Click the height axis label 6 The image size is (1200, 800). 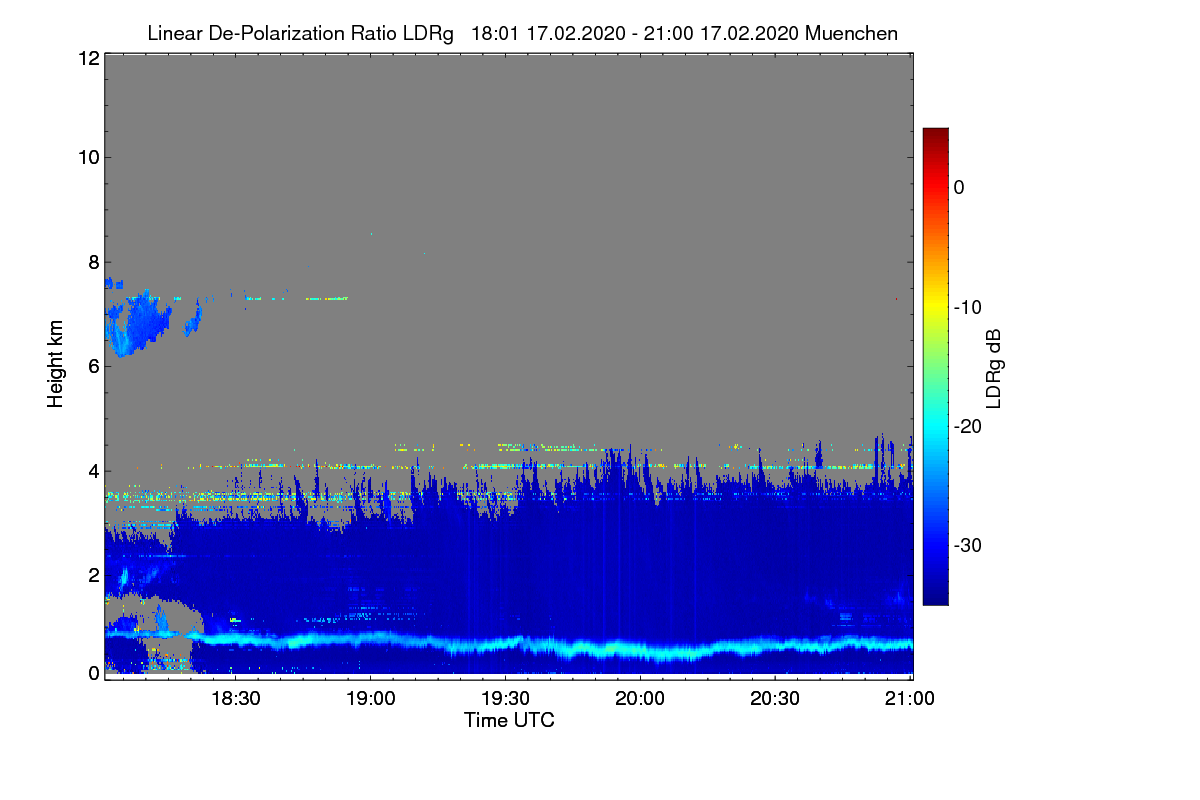tap(92, 366)
